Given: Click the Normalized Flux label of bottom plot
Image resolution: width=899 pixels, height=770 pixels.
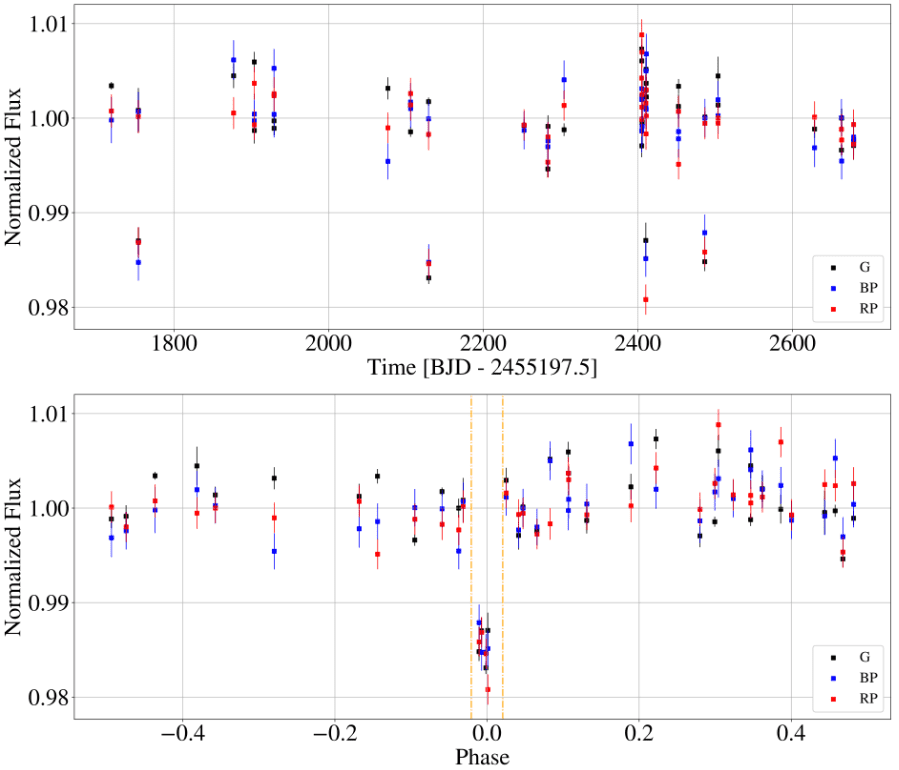Looking at the screenshot, I should pos(13,557).
